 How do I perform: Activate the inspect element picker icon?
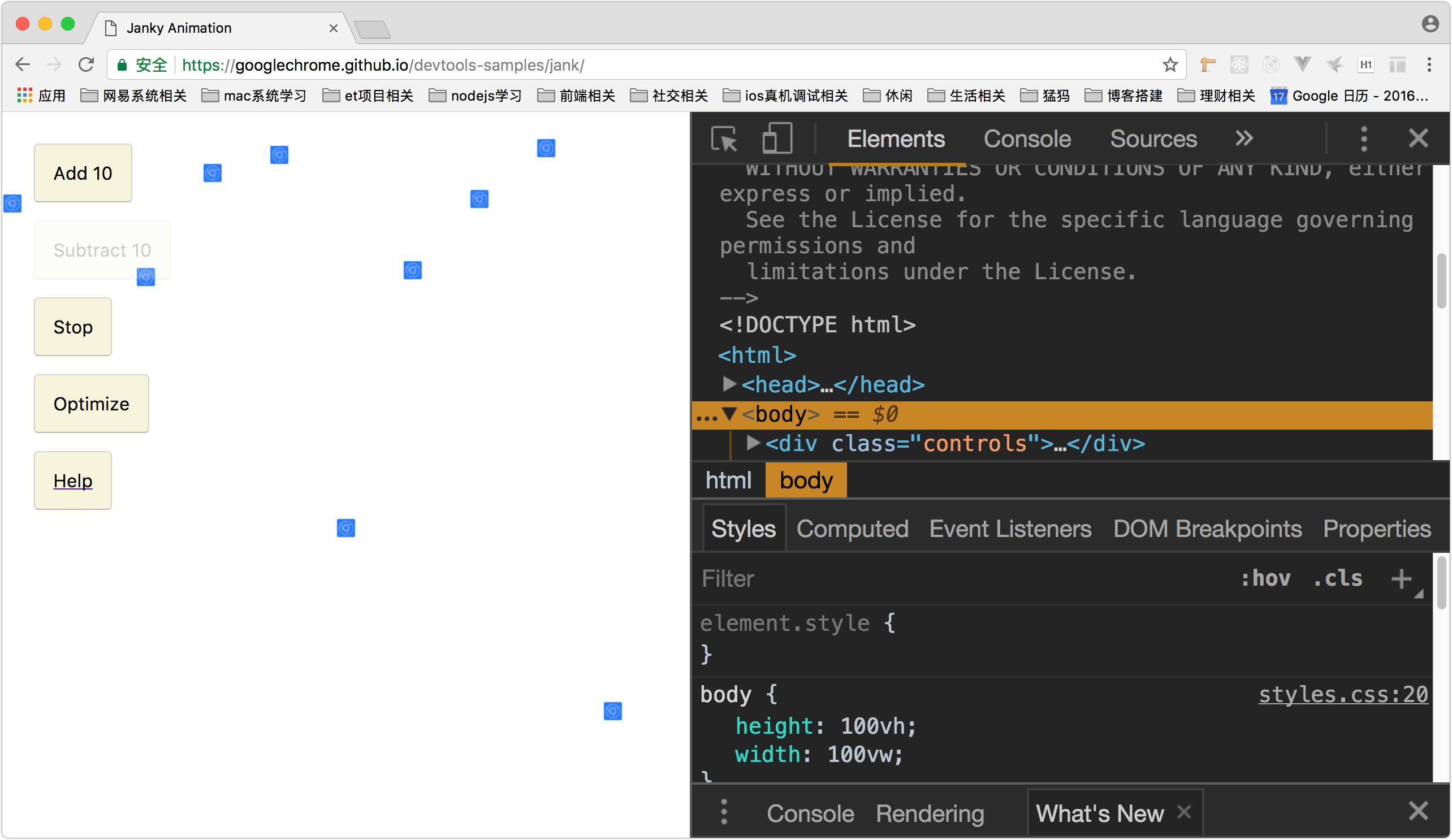click(x=724, y=139)
